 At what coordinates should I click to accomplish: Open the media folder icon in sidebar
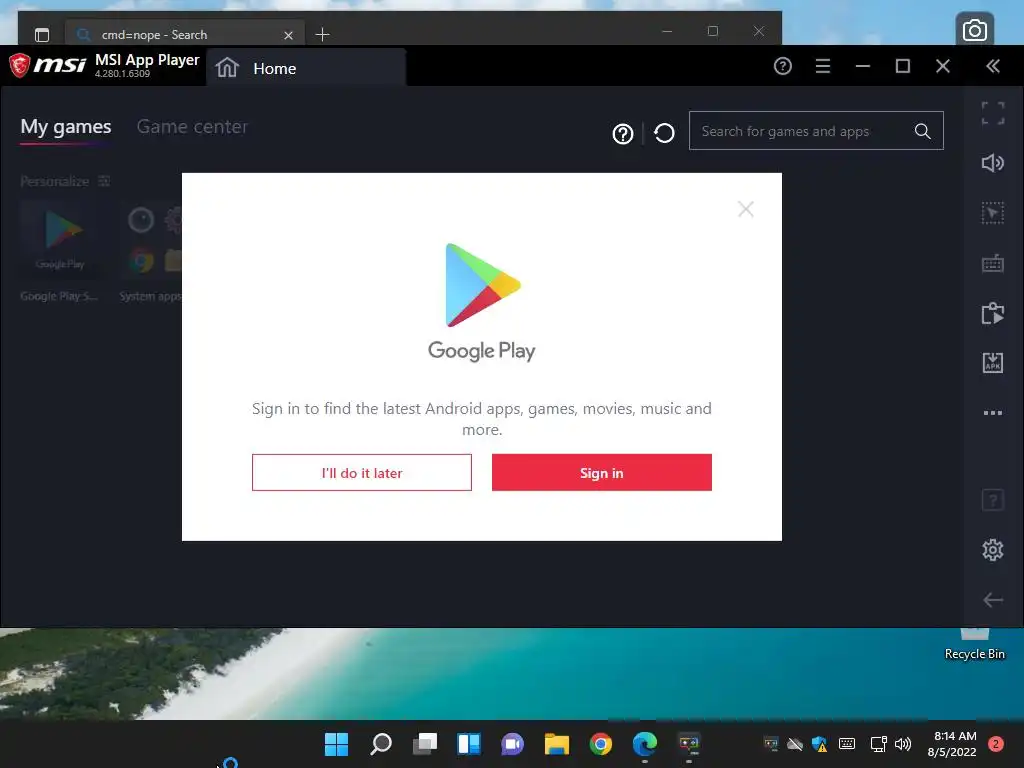pos(993,313)
